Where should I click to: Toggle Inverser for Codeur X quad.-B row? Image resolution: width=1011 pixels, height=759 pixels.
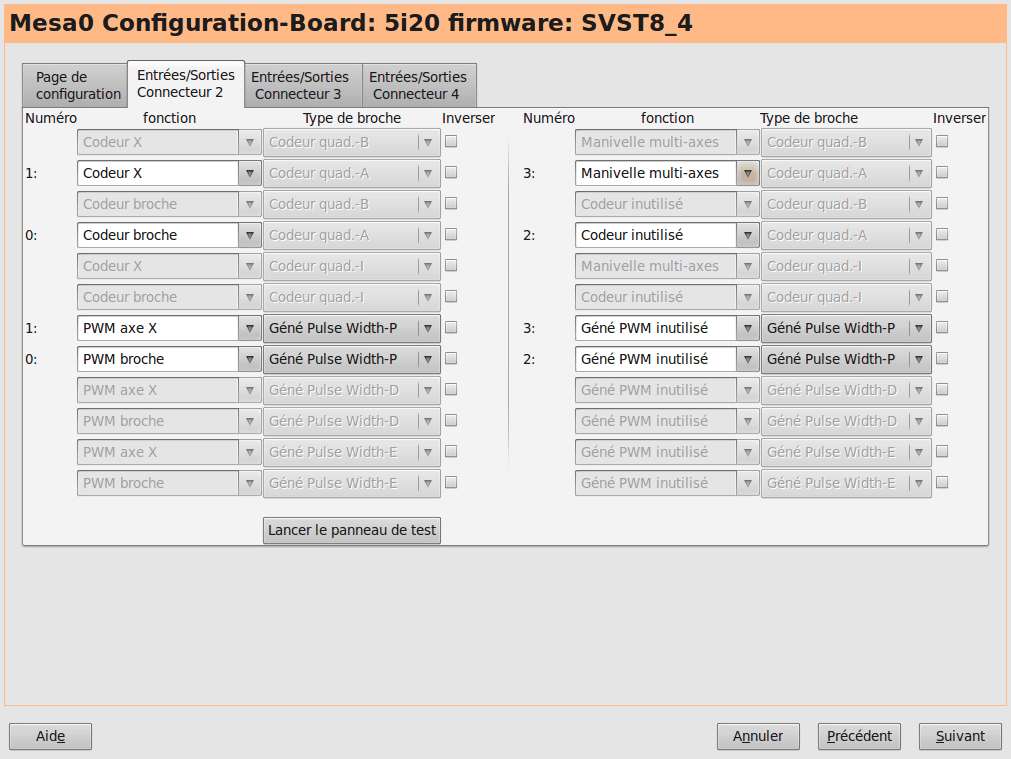451,141
